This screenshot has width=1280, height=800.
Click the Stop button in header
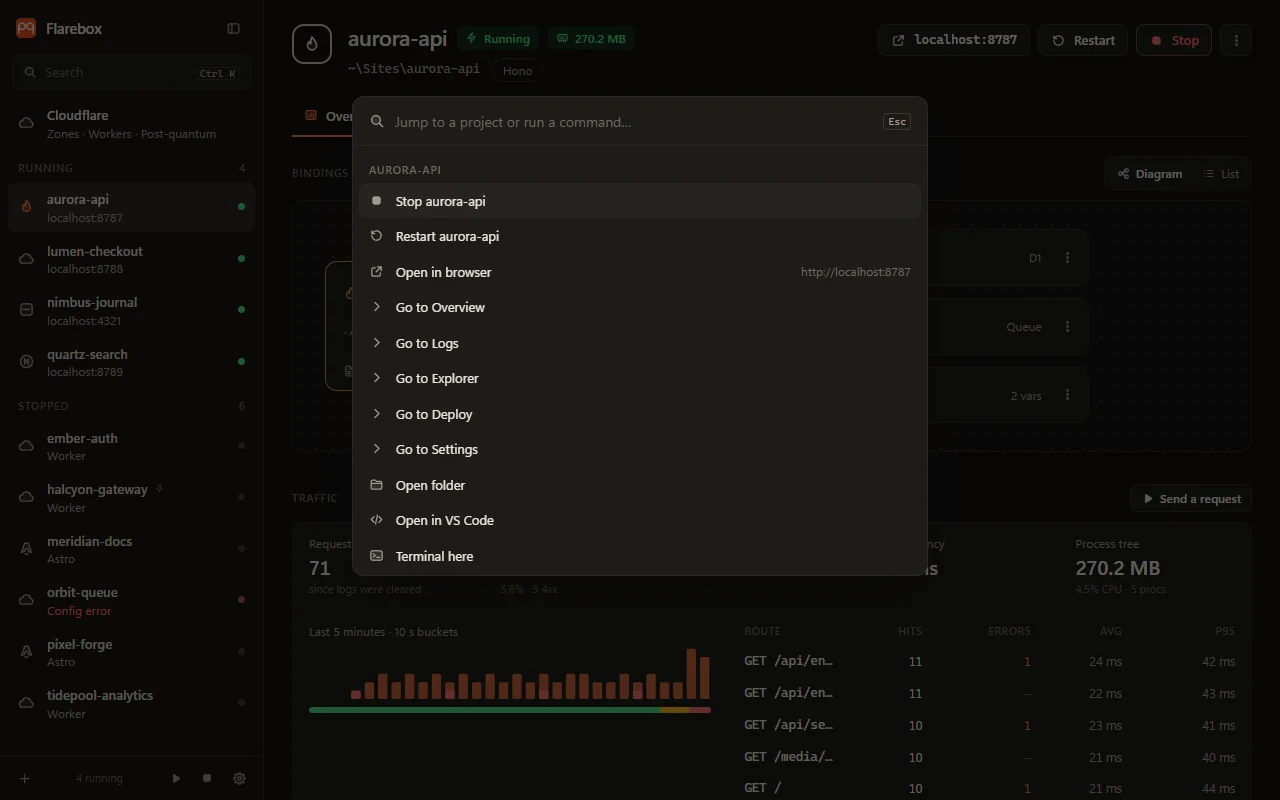pyautogui.click(x=1174, y=40)
